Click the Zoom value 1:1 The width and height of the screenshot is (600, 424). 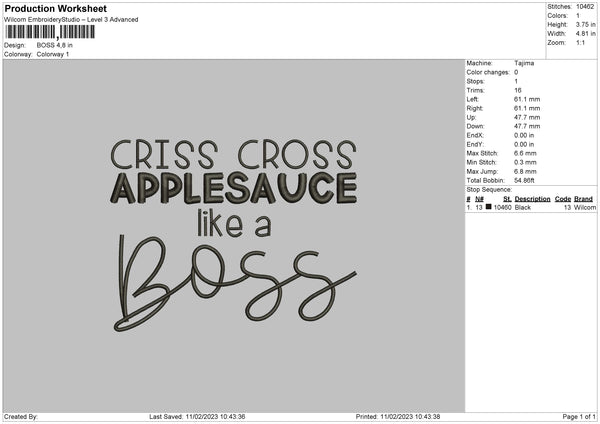coord(582,43)
